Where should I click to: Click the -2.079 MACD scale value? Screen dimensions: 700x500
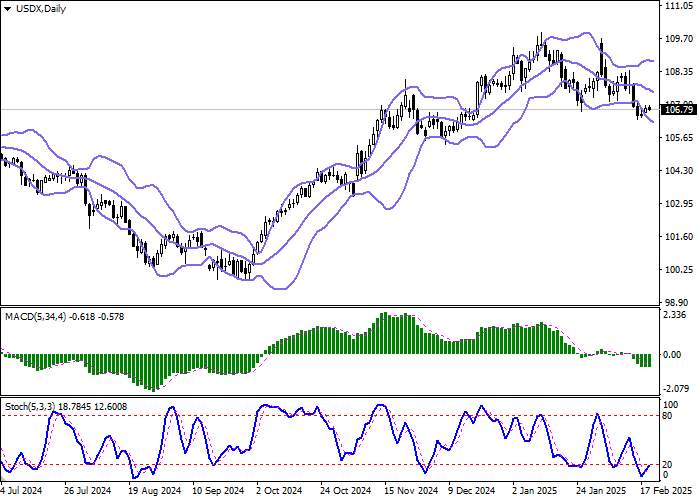pos(677,388)
